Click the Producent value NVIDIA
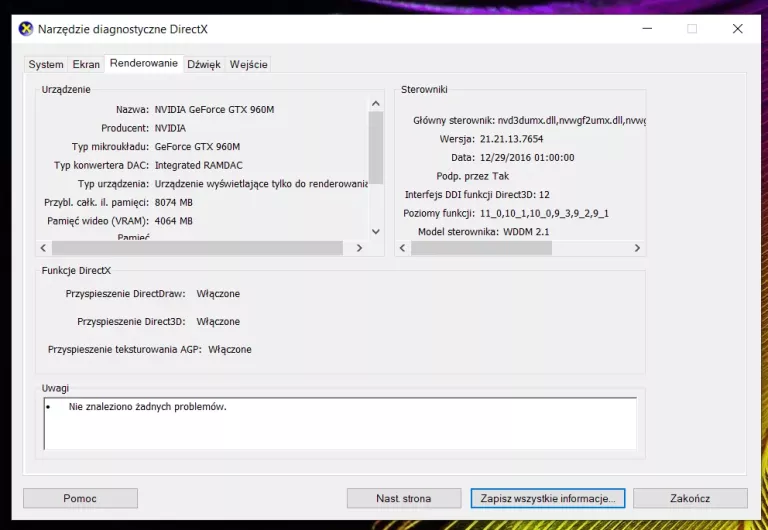 tap(170, 128)
